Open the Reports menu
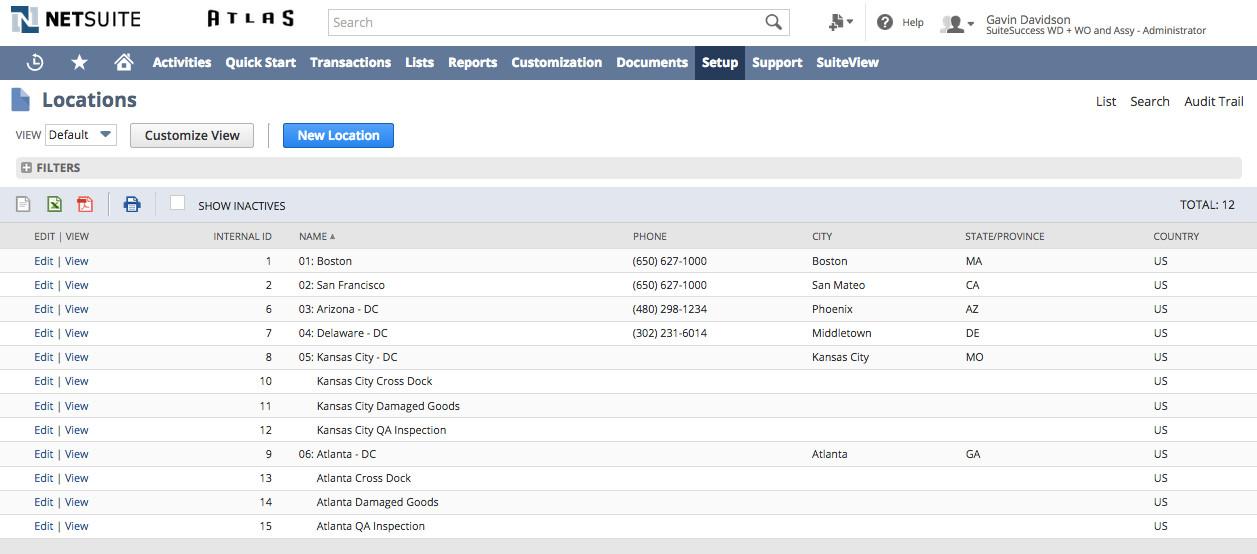 (x=473, y=62)
